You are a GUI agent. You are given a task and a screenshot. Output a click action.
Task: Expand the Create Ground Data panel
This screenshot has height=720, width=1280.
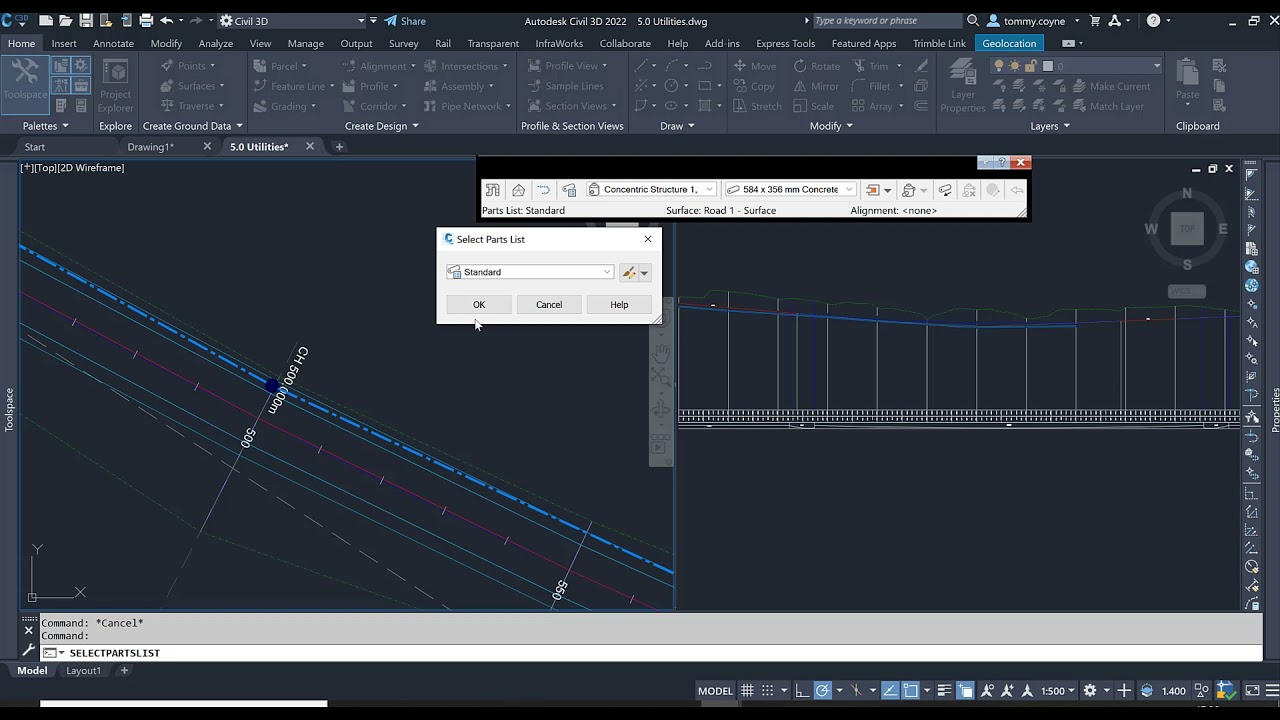point(193,126)
